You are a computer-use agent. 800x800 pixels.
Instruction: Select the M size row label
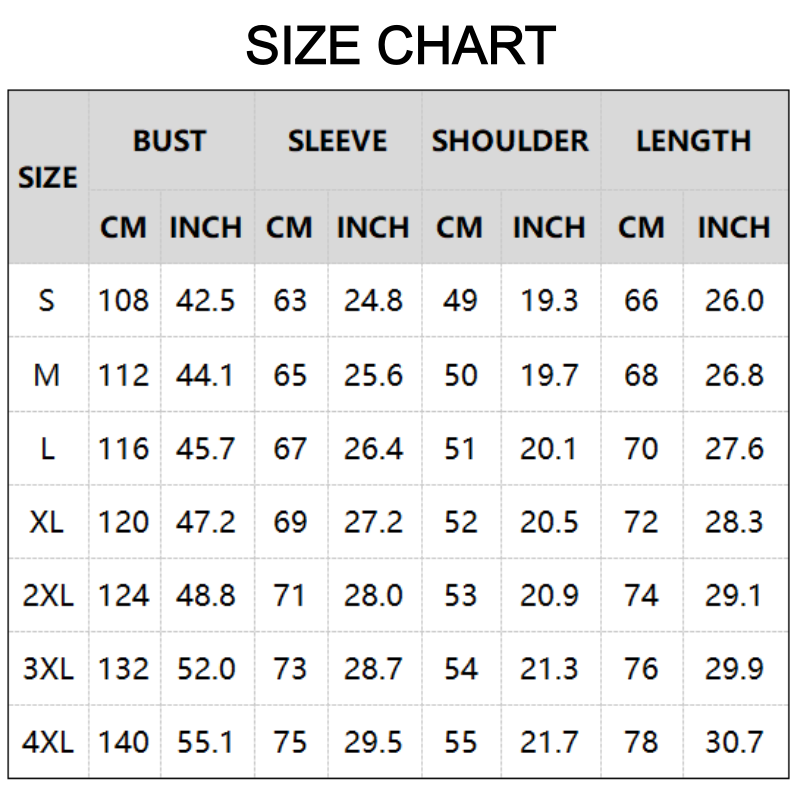point(46,375)
